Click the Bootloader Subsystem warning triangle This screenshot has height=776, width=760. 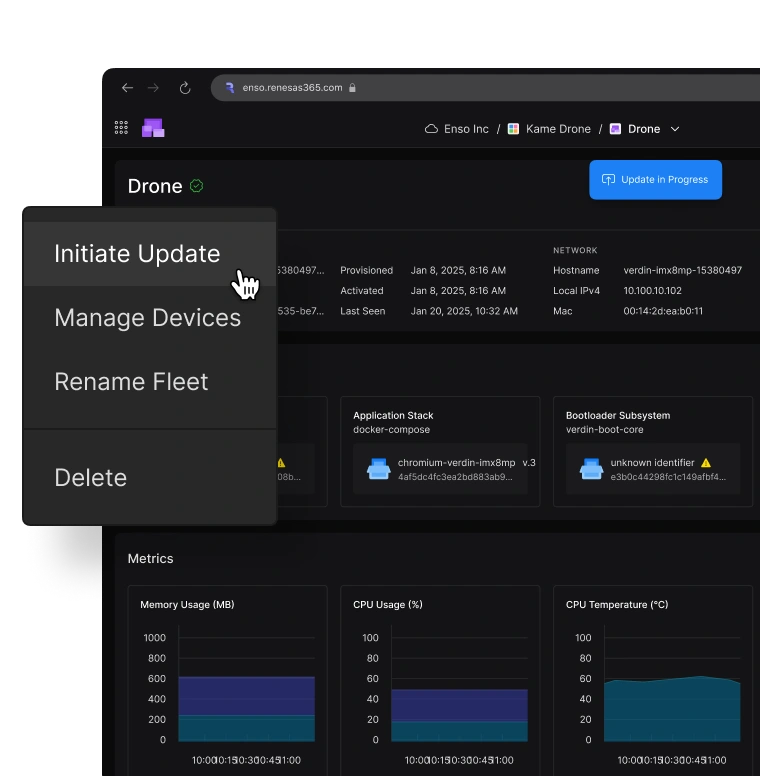706,463
